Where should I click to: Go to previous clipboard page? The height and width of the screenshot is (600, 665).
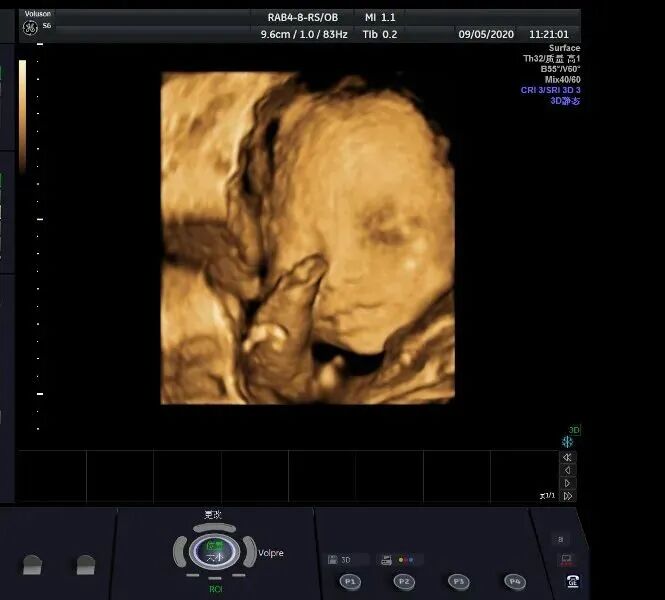[x=567, y=470]
